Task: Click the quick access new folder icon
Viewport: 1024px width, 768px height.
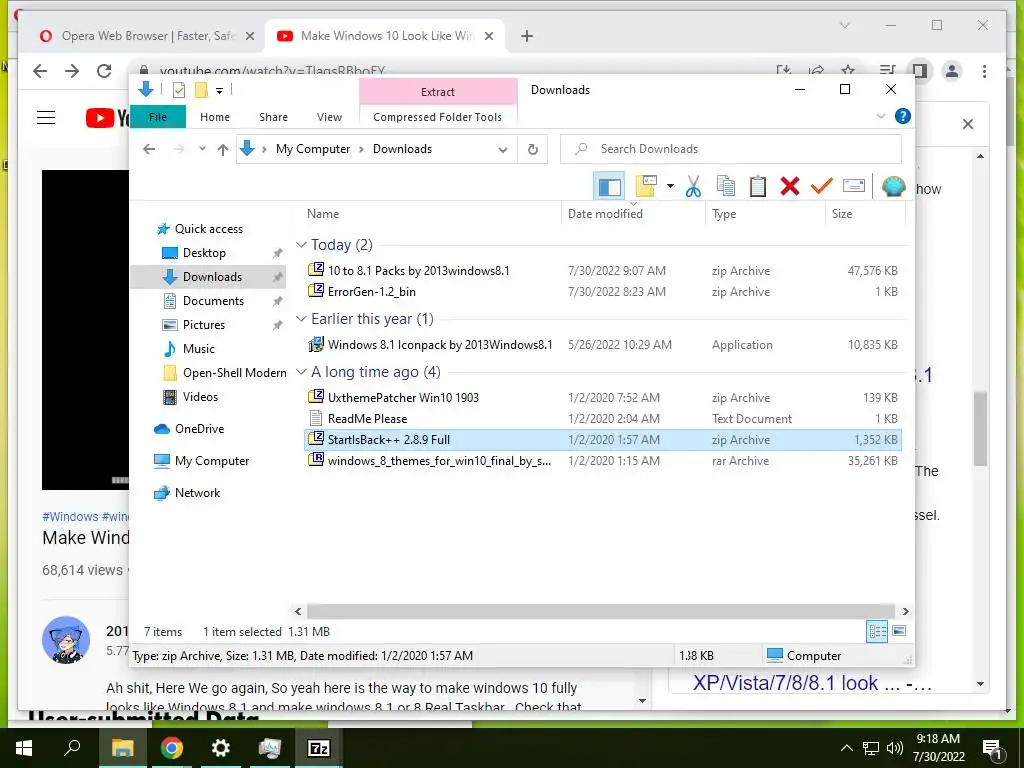Action: (201, 90)
